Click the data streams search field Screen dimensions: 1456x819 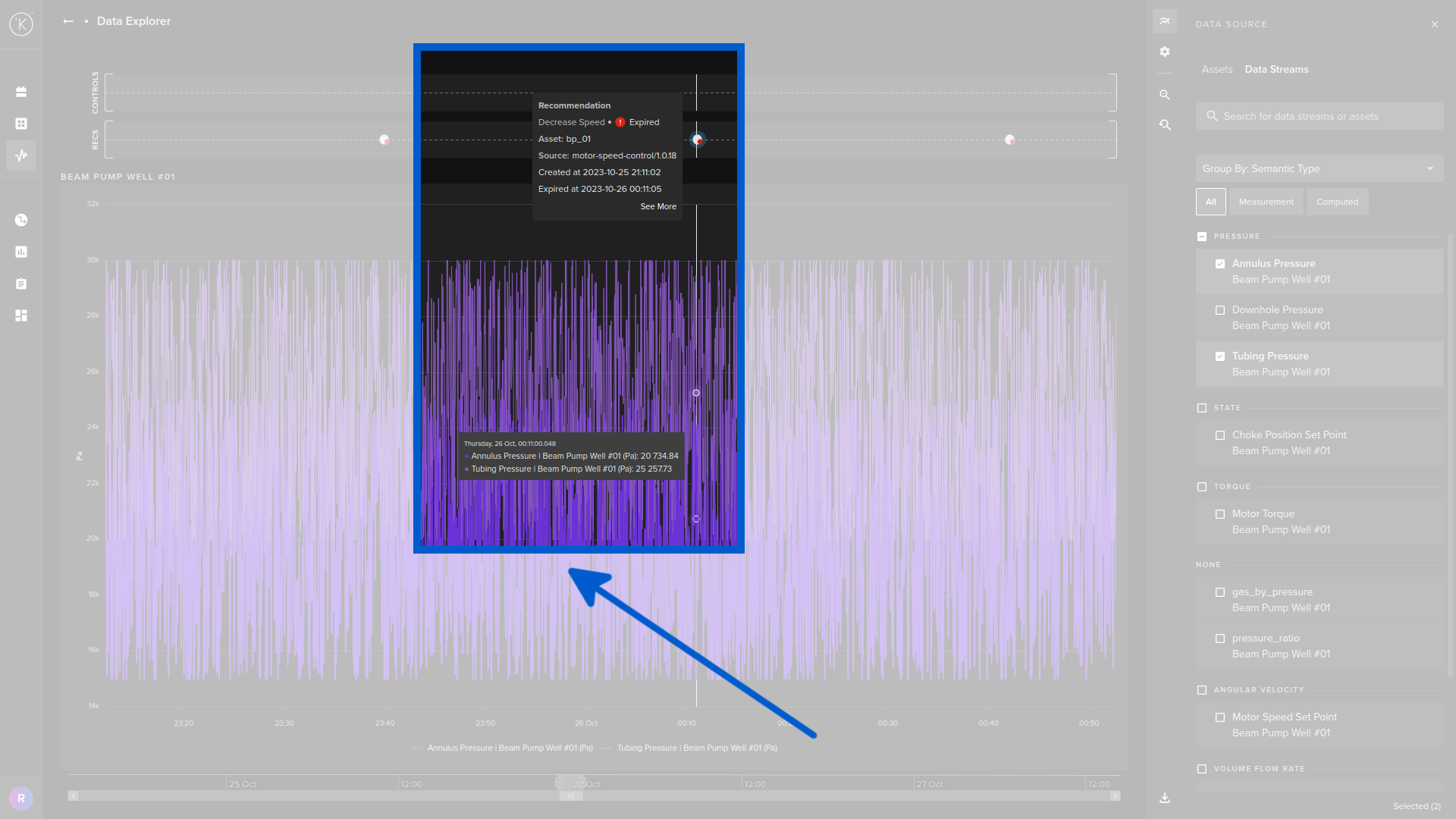tap(1319, 116)
